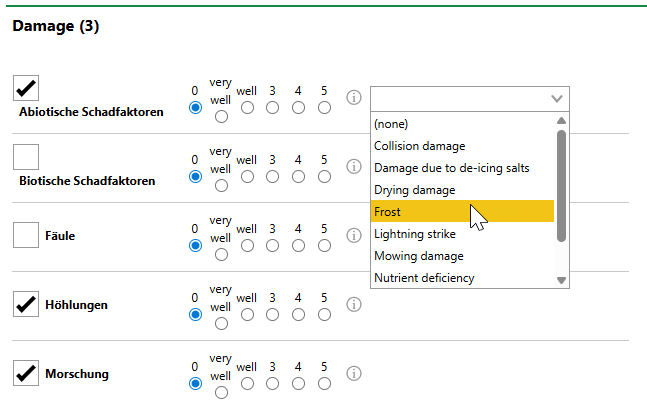Select rating 3 for Biotische Schadfaktoren
Image resolution: width=647 pixels, height=401 pixels.
tap(272, 177)
